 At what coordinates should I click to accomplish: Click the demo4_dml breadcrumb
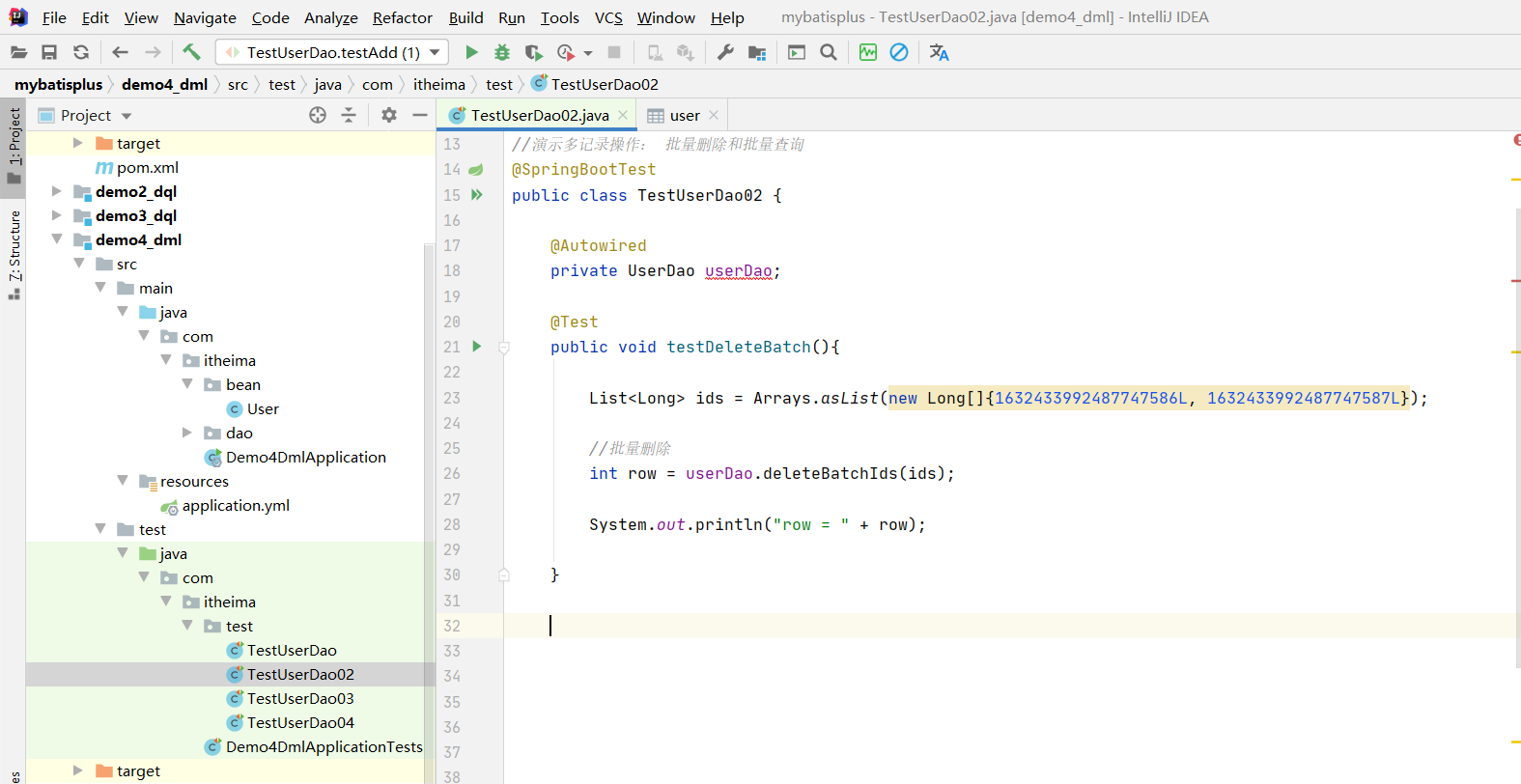coord(164,84)
